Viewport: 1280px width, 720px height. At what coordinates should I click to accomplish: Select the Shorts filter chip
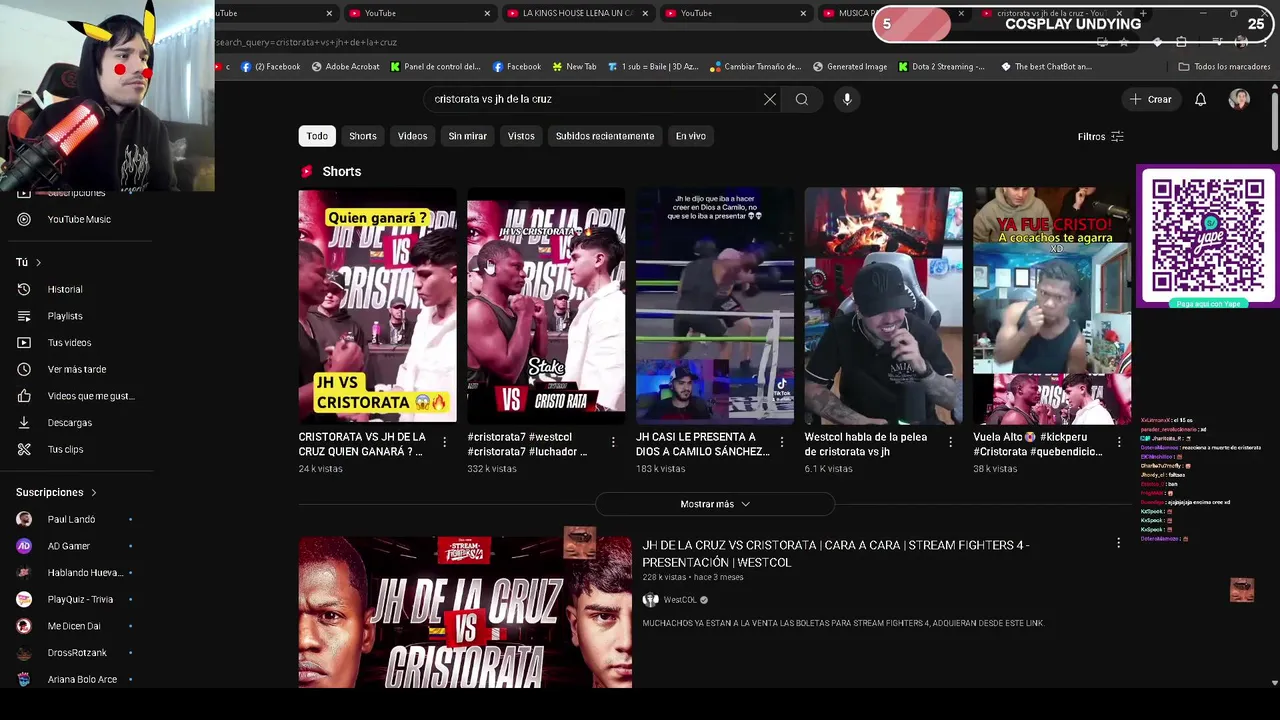363,136
